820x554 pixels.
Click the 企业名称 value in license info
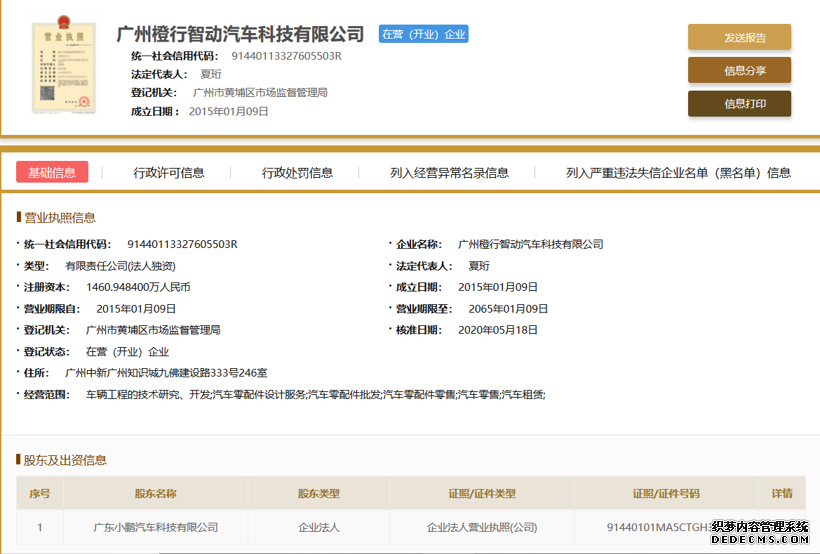point(531,244)
